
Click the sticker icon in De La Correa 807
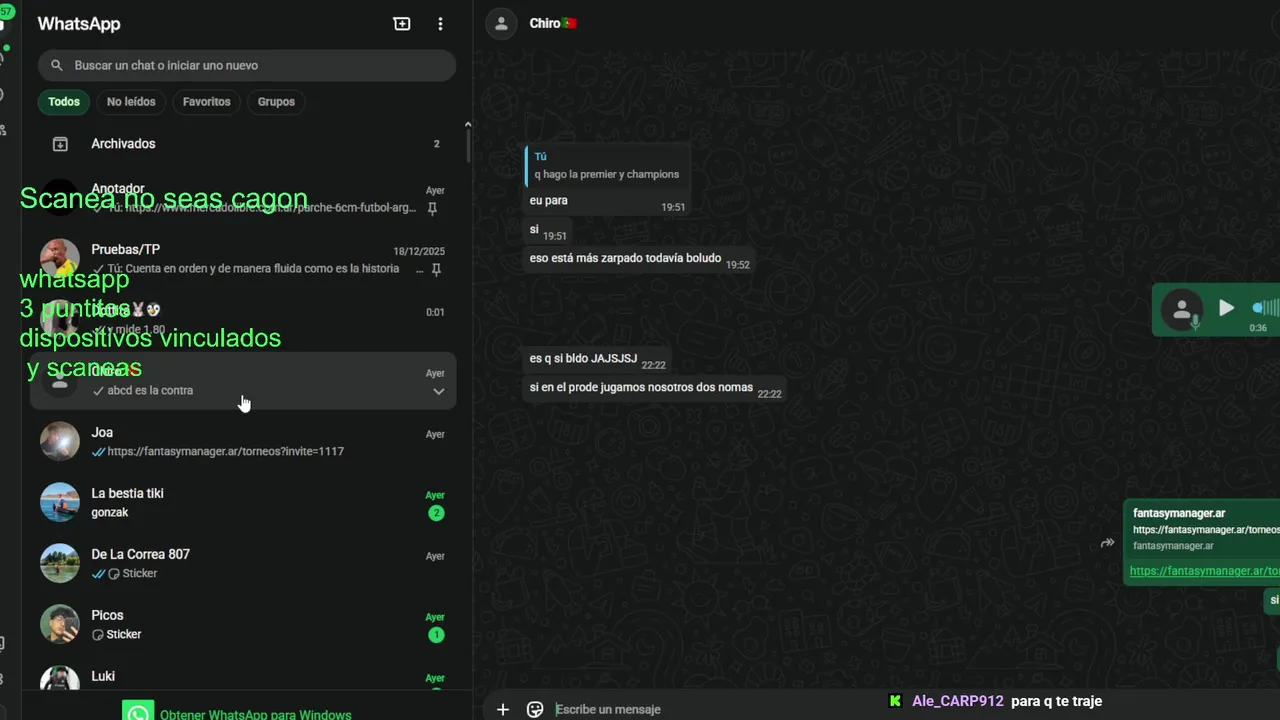114,574
